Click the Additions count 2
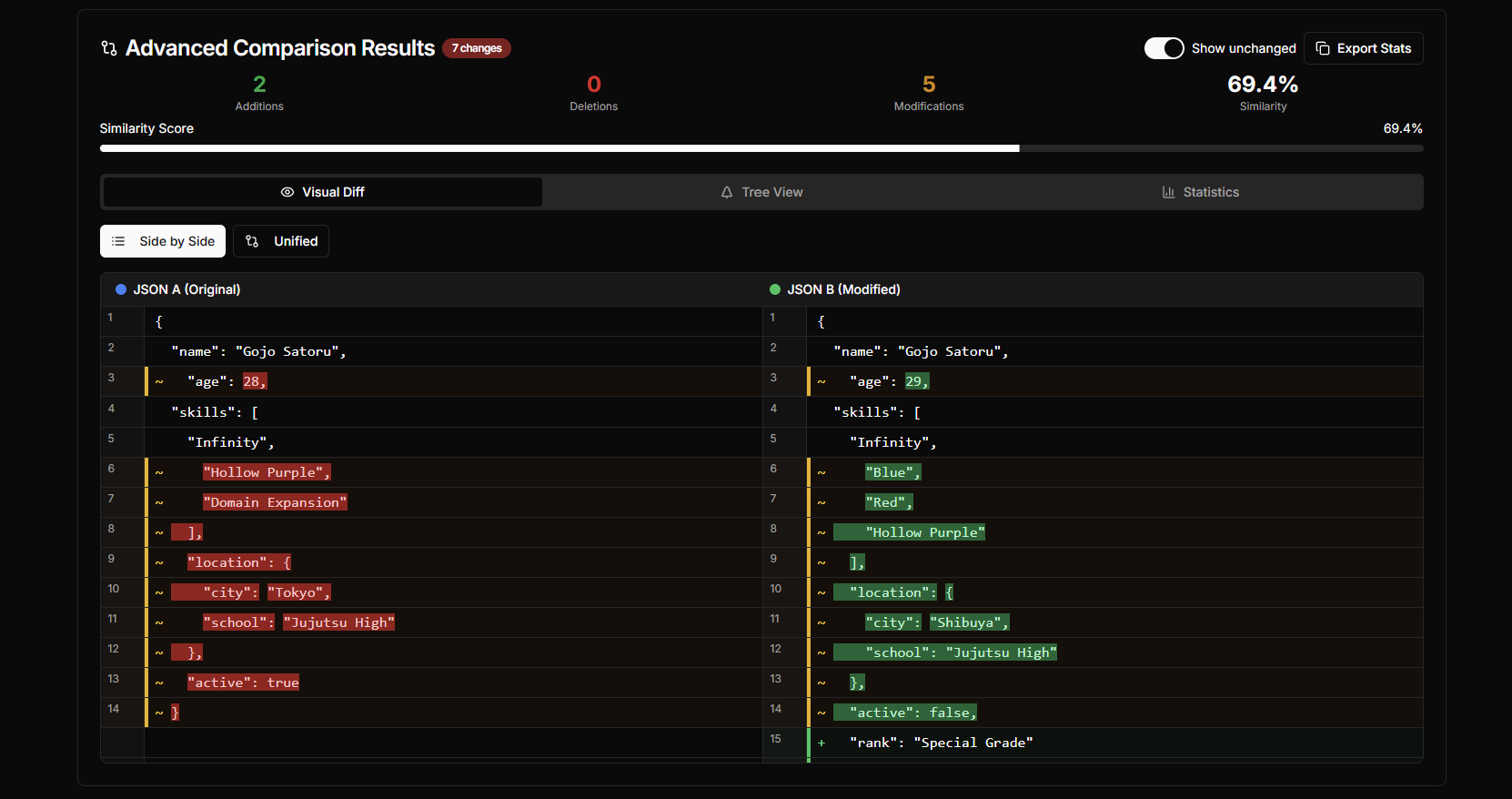Screen dimensions: 1512x799 [259, 85]
